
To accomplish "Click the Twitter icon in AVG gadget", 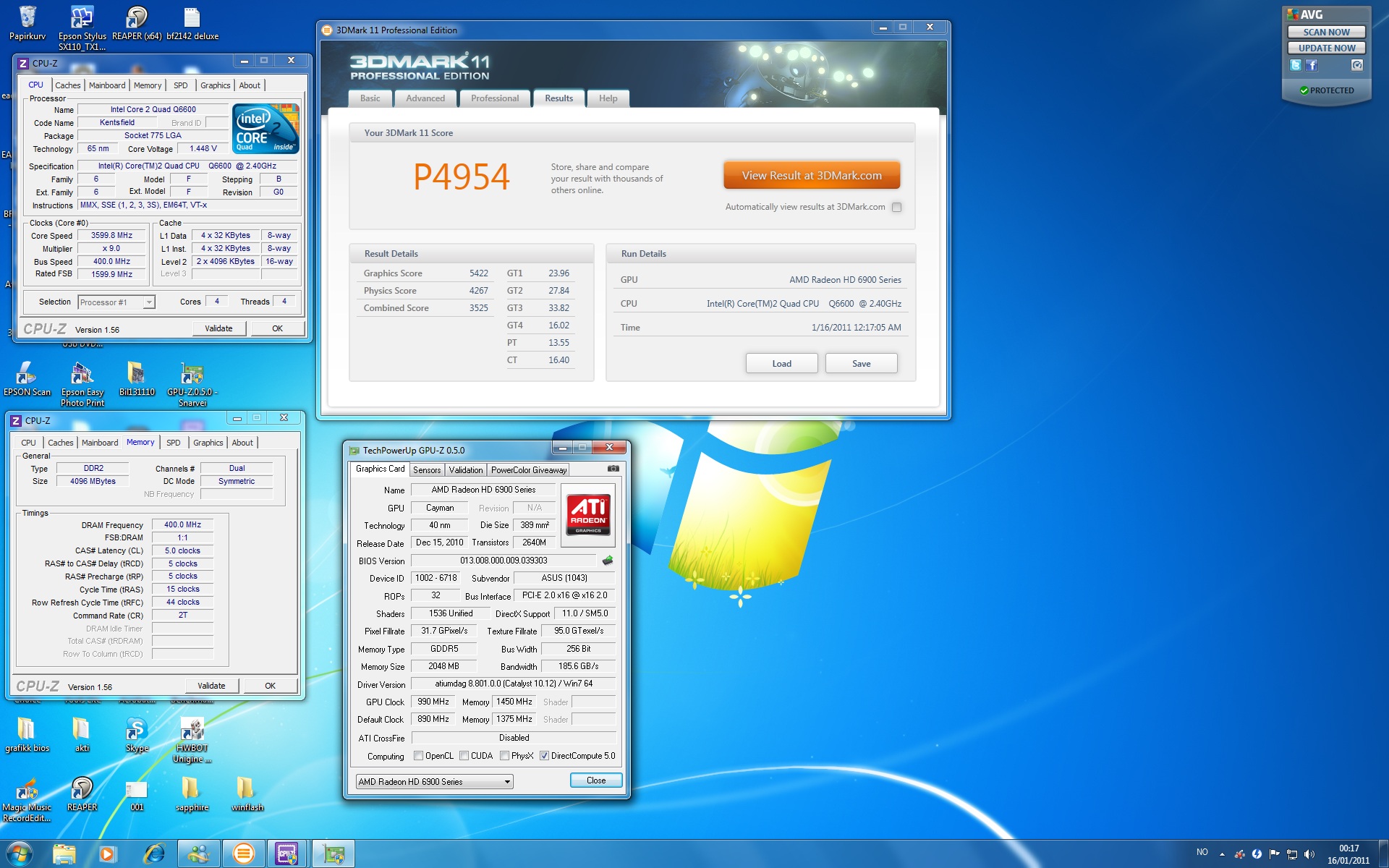I will click(1296, 65).
